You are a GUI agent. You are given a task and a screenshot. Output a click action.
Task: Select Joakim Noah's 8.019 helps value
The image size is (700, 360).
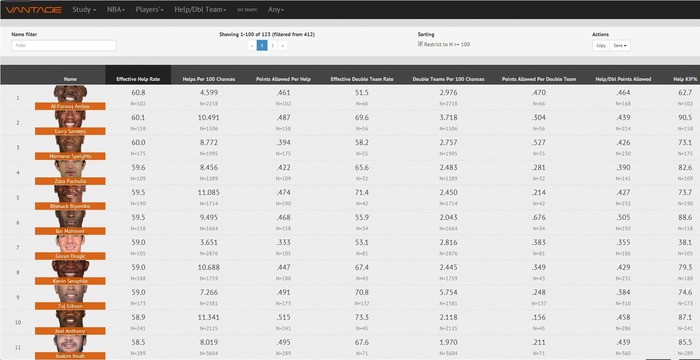208,343
